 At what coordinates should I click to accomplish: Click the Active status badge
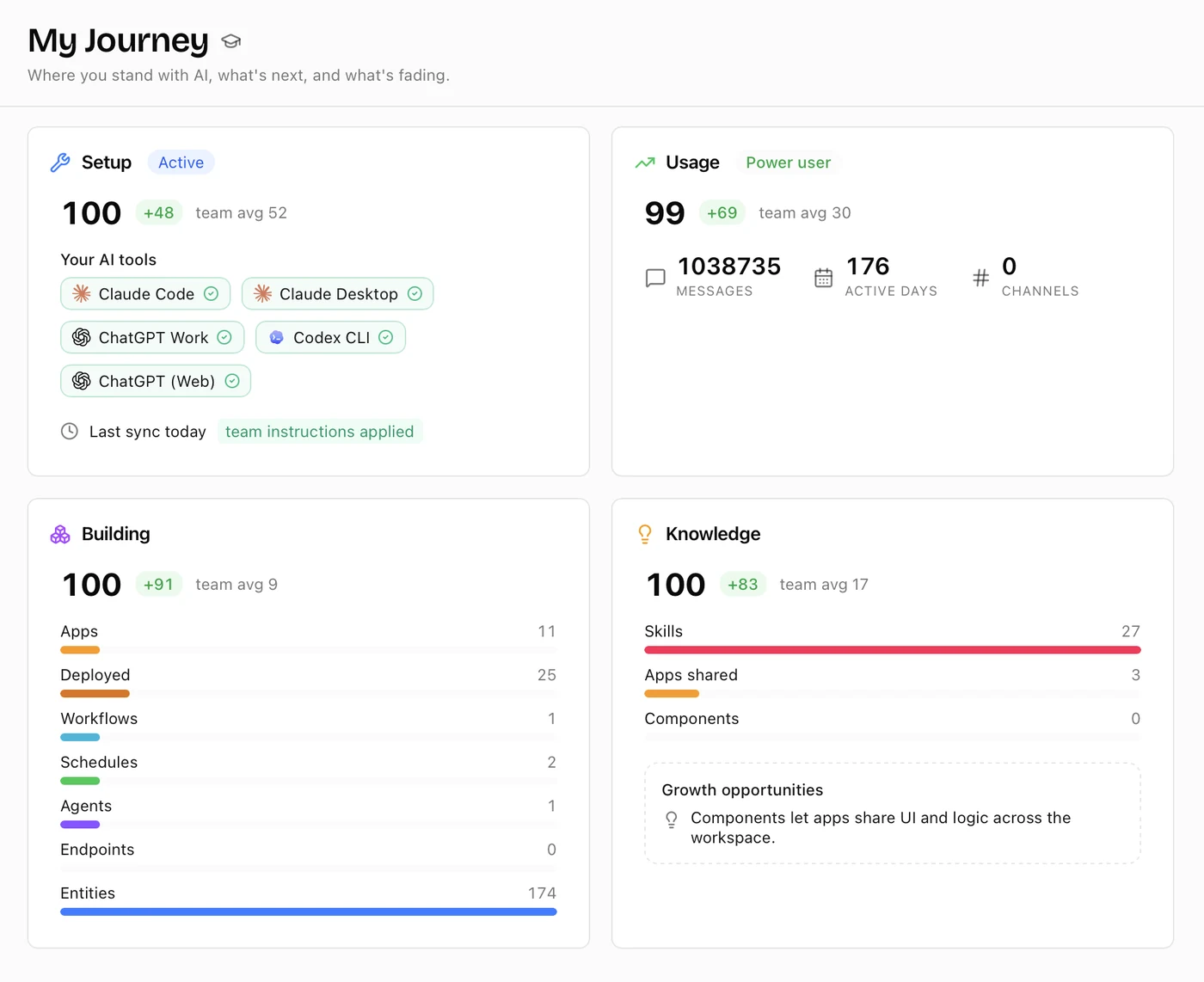[x=181, y=163]
